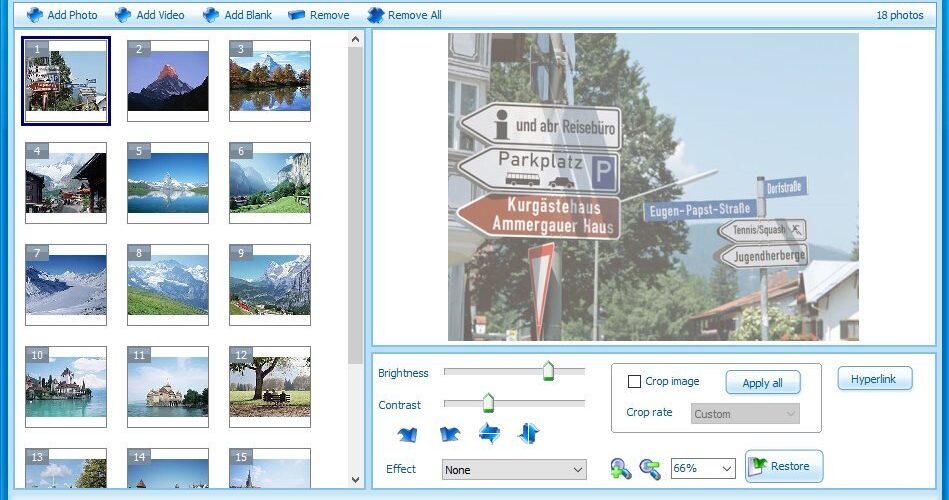Rotate the image clockwise
Screen dimensions: 949x500
pyautogui.click(x=450, y=434)
